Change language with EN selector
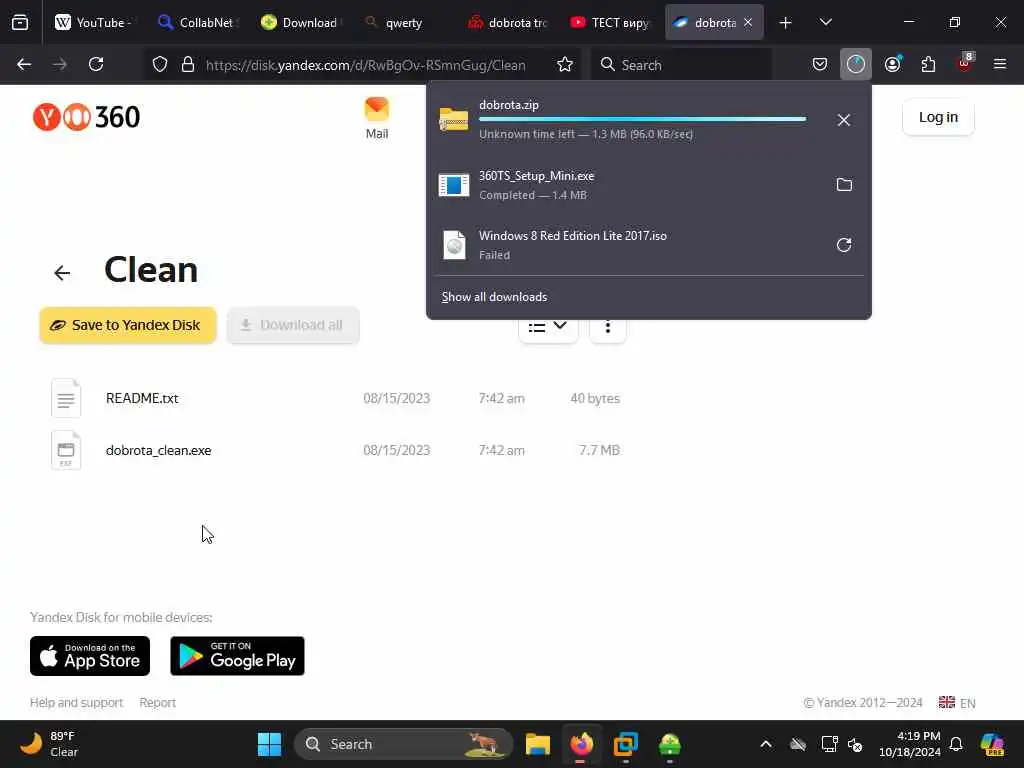Viewport: 1024px width, 768px height. tap(957, 703)
